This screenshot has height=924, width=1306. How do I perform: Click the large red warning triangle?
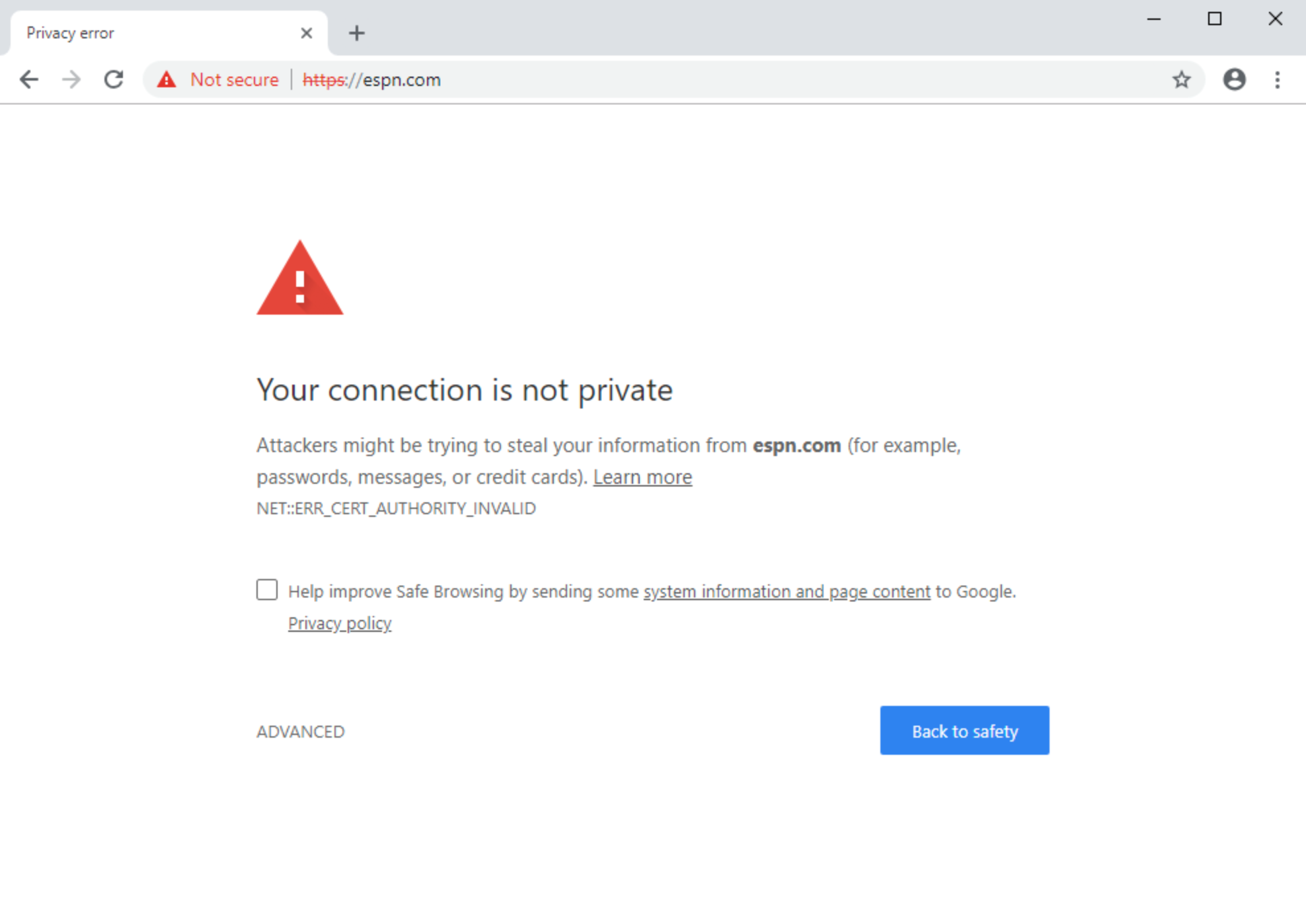coord(300,278)
